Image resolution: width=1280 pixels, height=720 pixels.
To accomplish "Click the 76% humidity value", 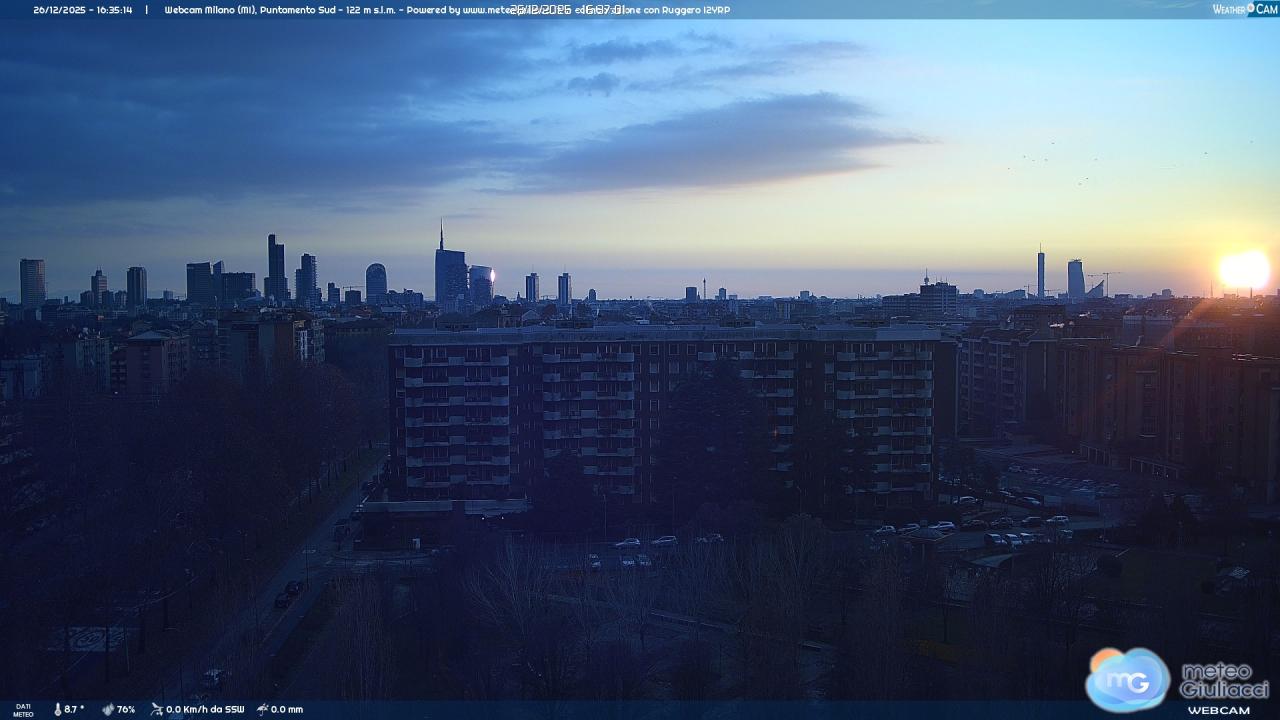I will click(126, 709).
